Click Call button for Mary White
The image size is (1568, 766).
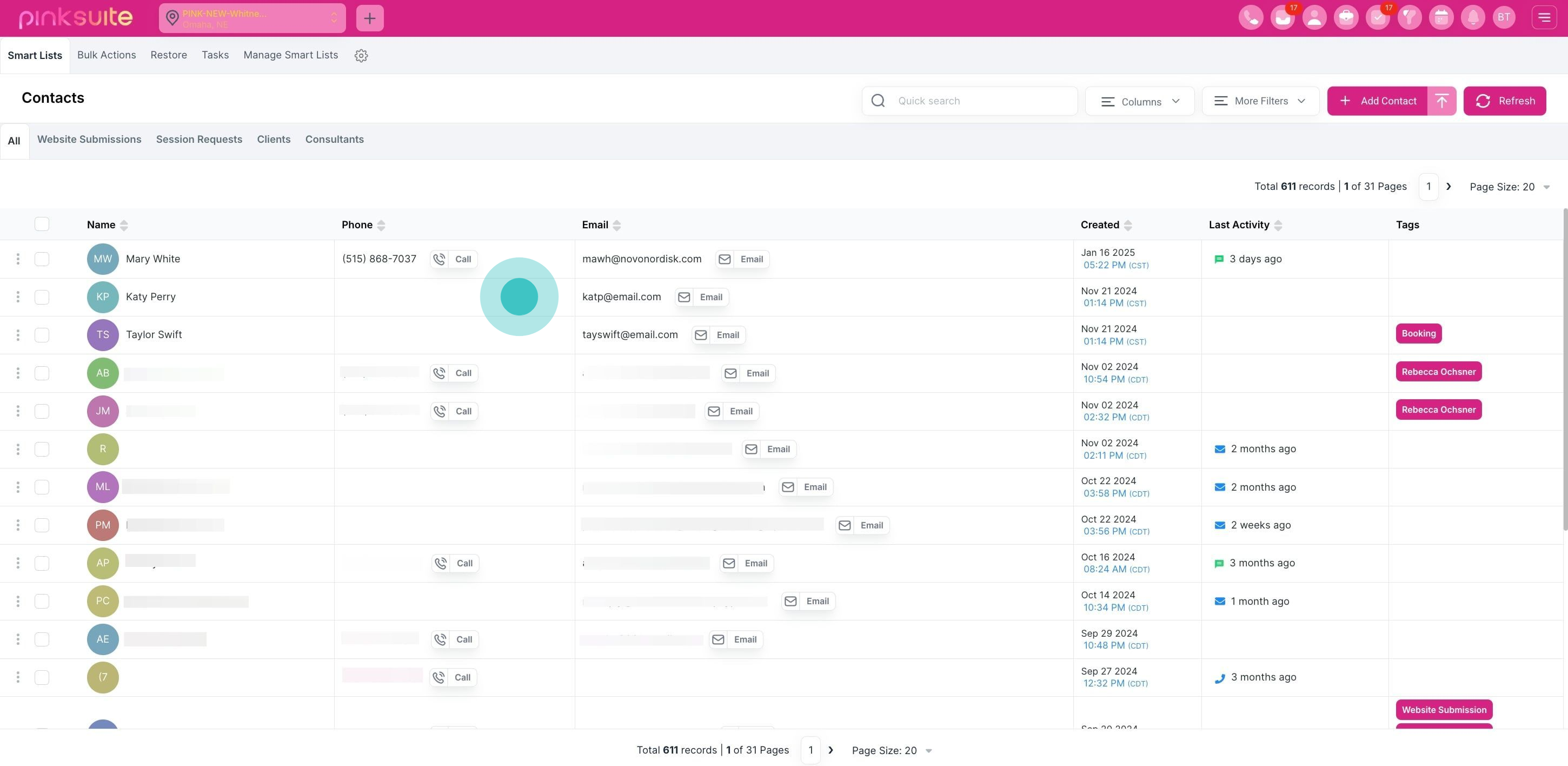point(454,260)
